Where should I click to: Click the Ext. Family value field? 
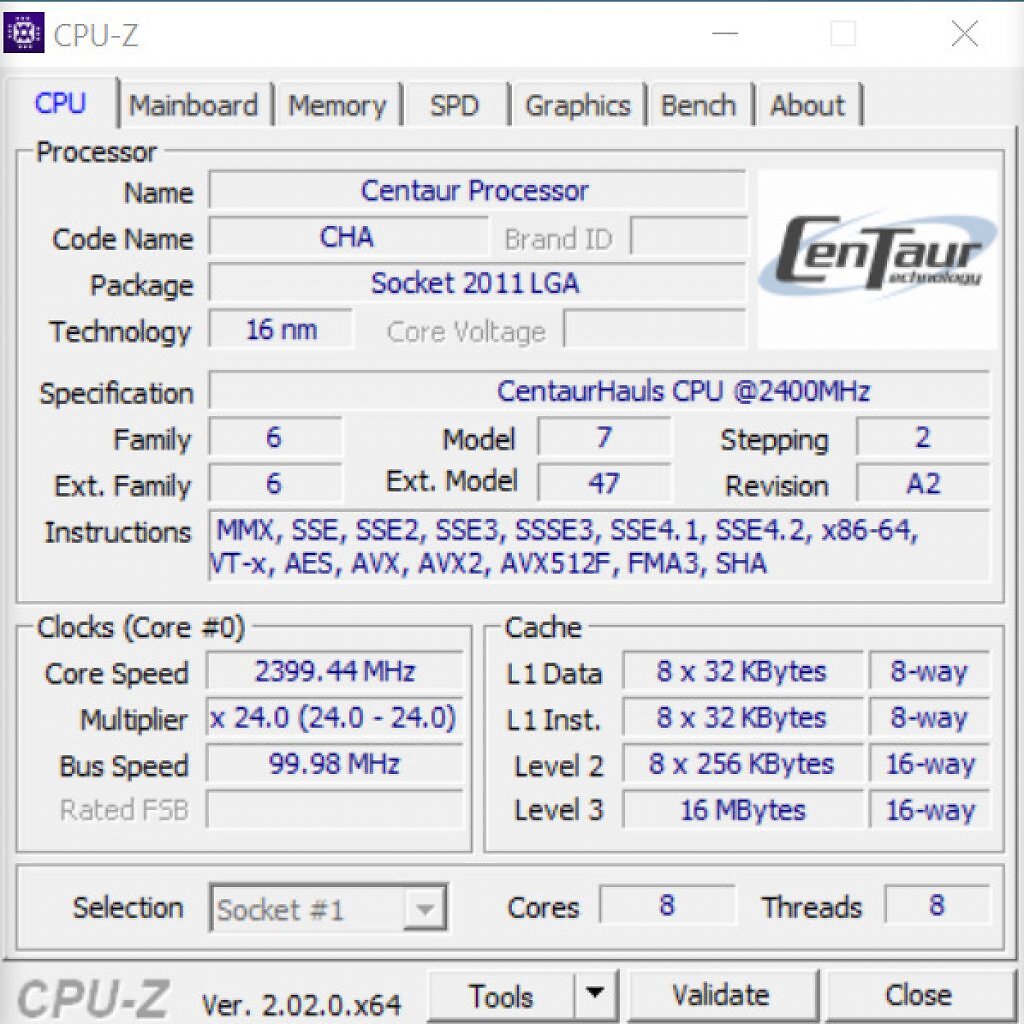[275, 483]
